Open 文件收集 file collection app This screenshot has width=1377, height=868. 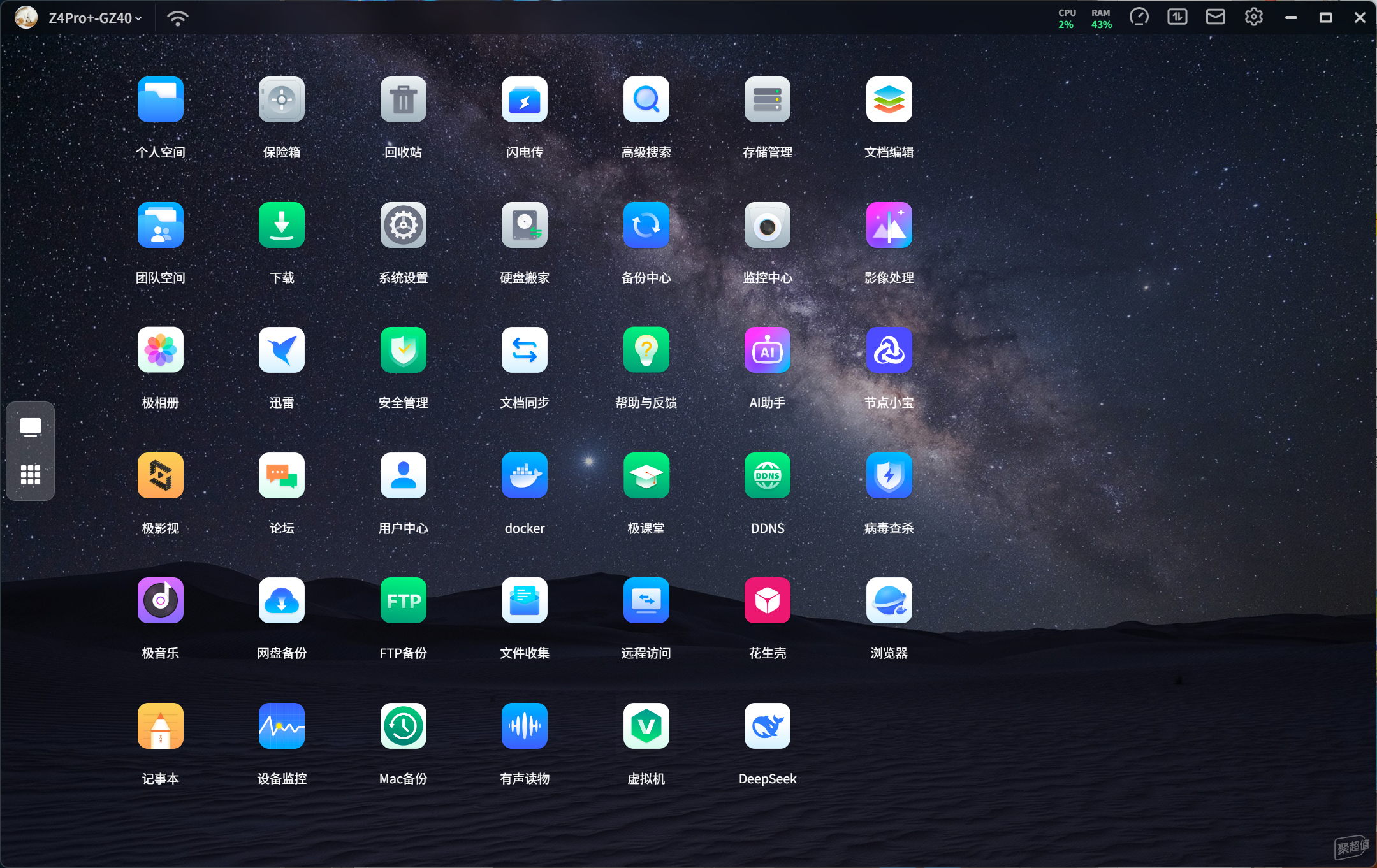tap(525, 601)
